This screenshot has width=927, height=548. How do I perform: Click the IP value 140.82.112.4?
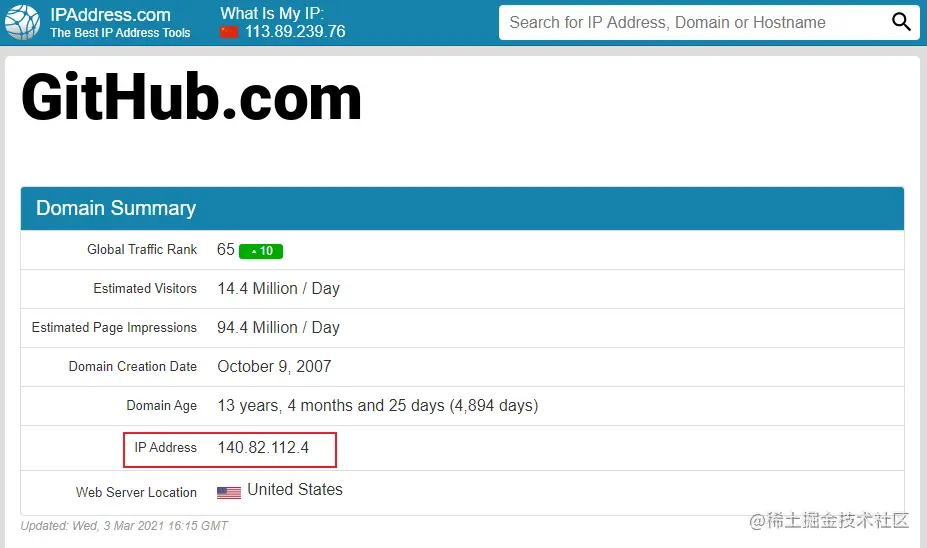click(263, 448)
